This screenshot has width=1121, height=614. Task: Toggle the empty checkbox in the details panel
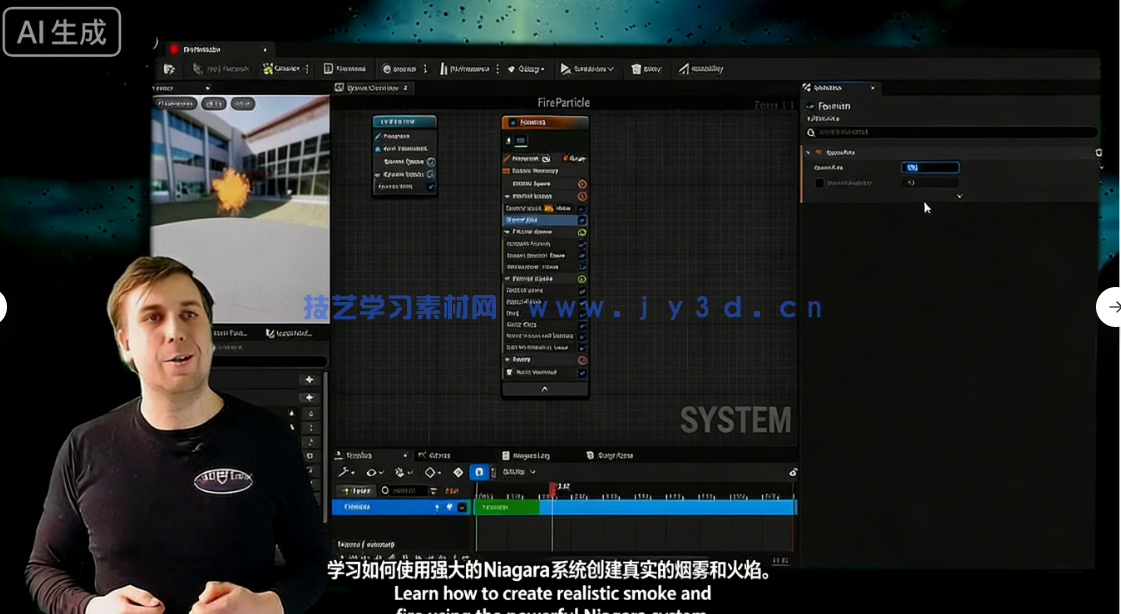click(819, 183)
